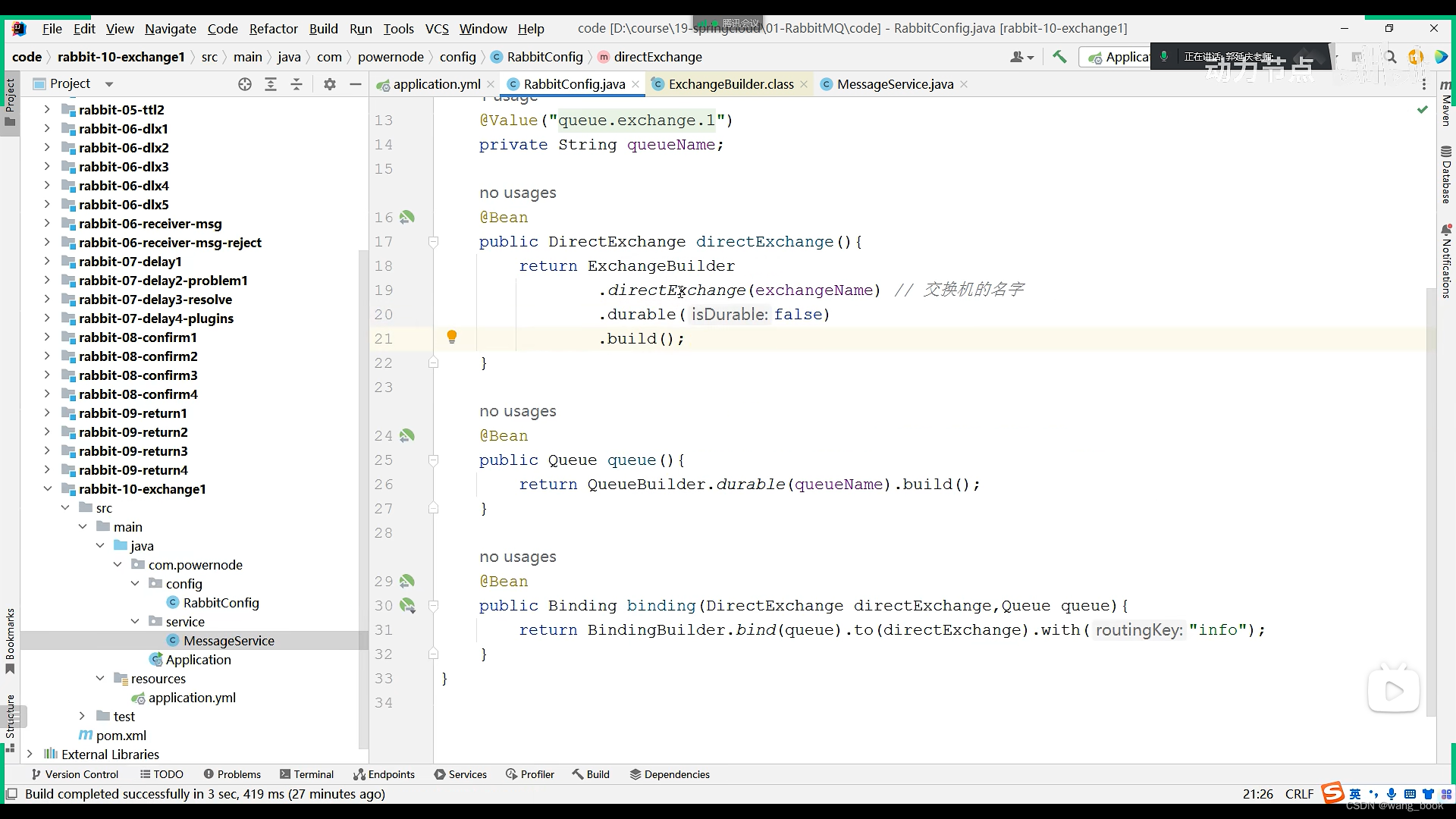Toggle the Bookmarks side panel
Image resolution: width=1456 pixels, height=819 pixels.
(10, 641)
